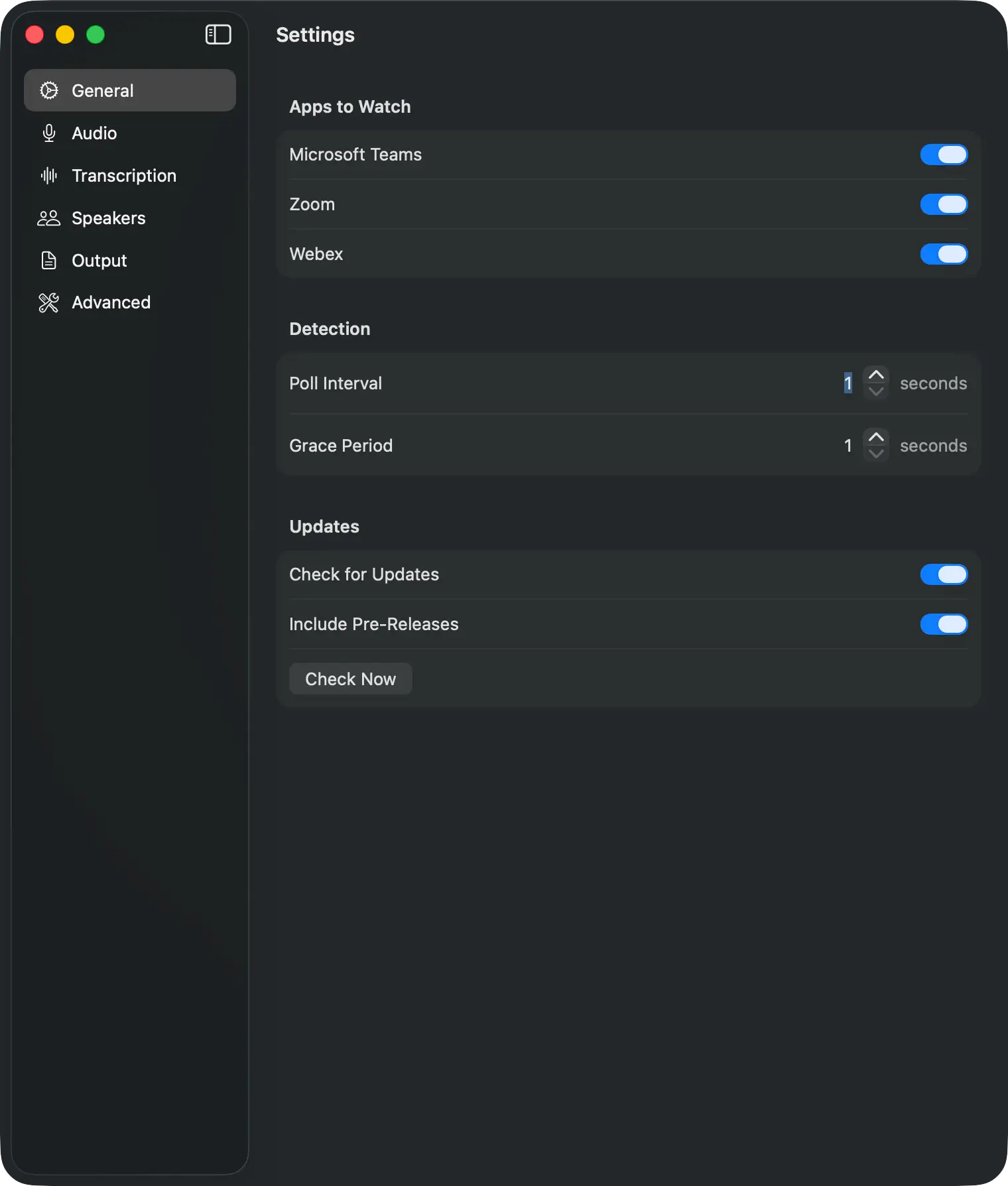Click the Webex label
The height and width of the screenshot is (1186, 1008).
tap(316, 254)
